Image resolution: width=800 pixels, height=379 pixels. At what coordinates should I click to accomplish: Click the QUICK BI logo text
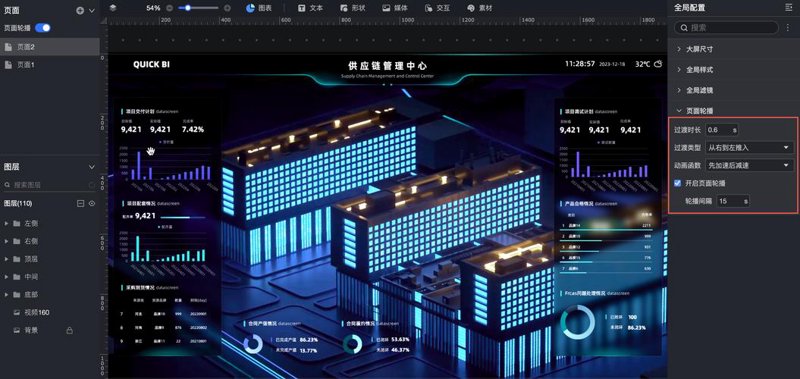tap(152, 64)
